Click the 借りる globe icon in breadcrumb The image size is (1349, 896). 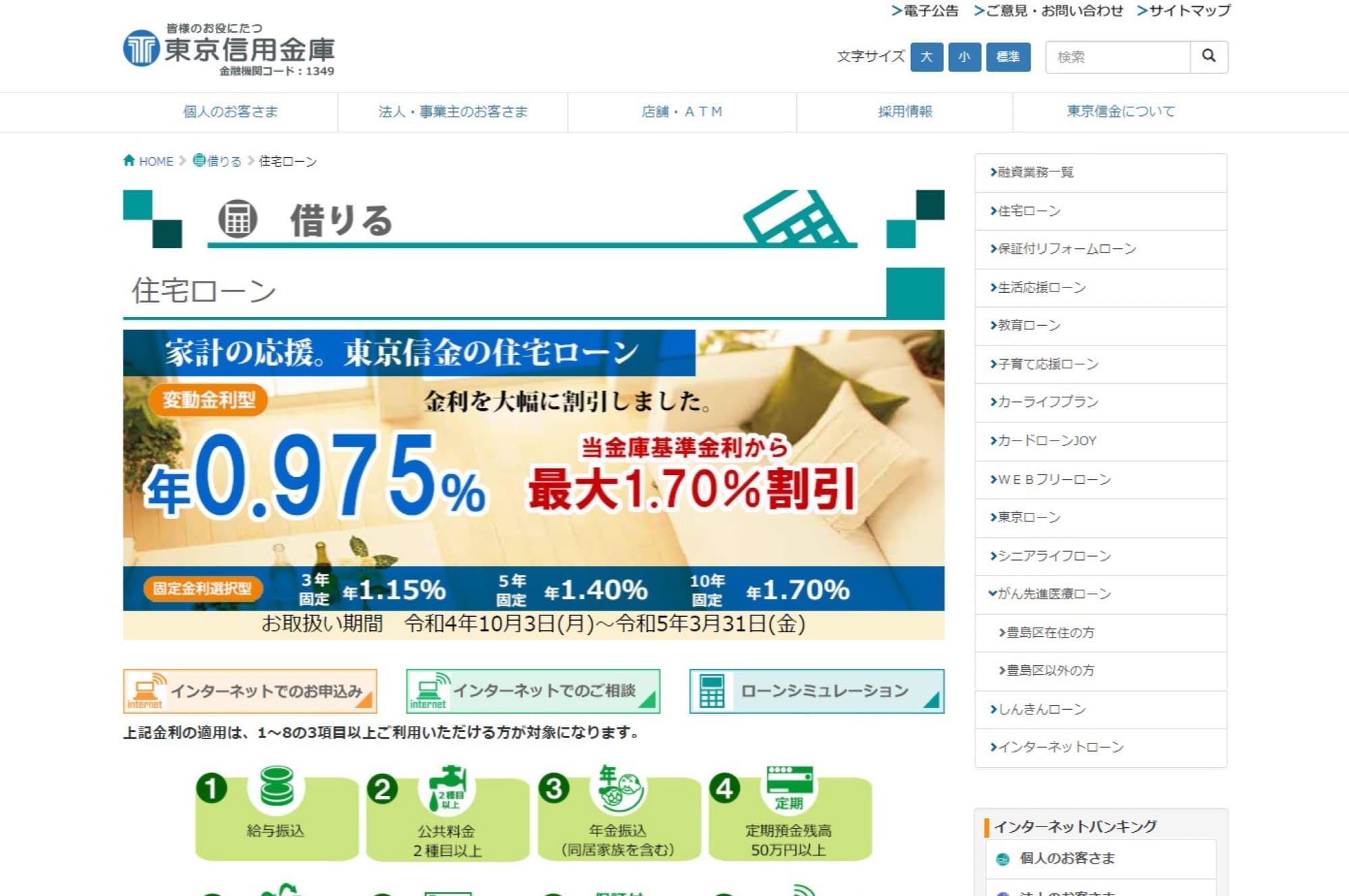(199, 160)
